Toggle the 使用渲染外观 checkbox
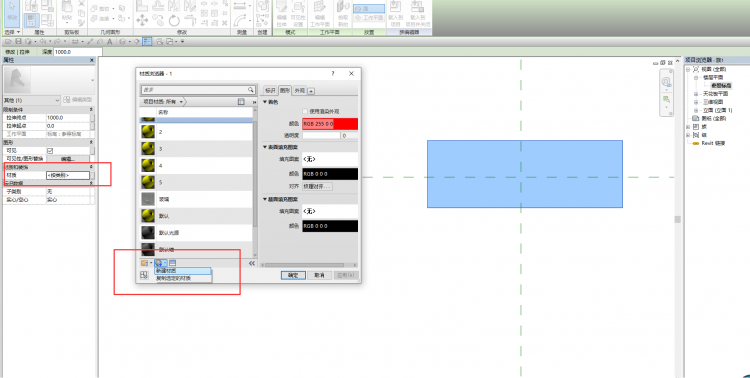Image resolution: width=750 pixels, height=378 pixels. pos(305,111)
